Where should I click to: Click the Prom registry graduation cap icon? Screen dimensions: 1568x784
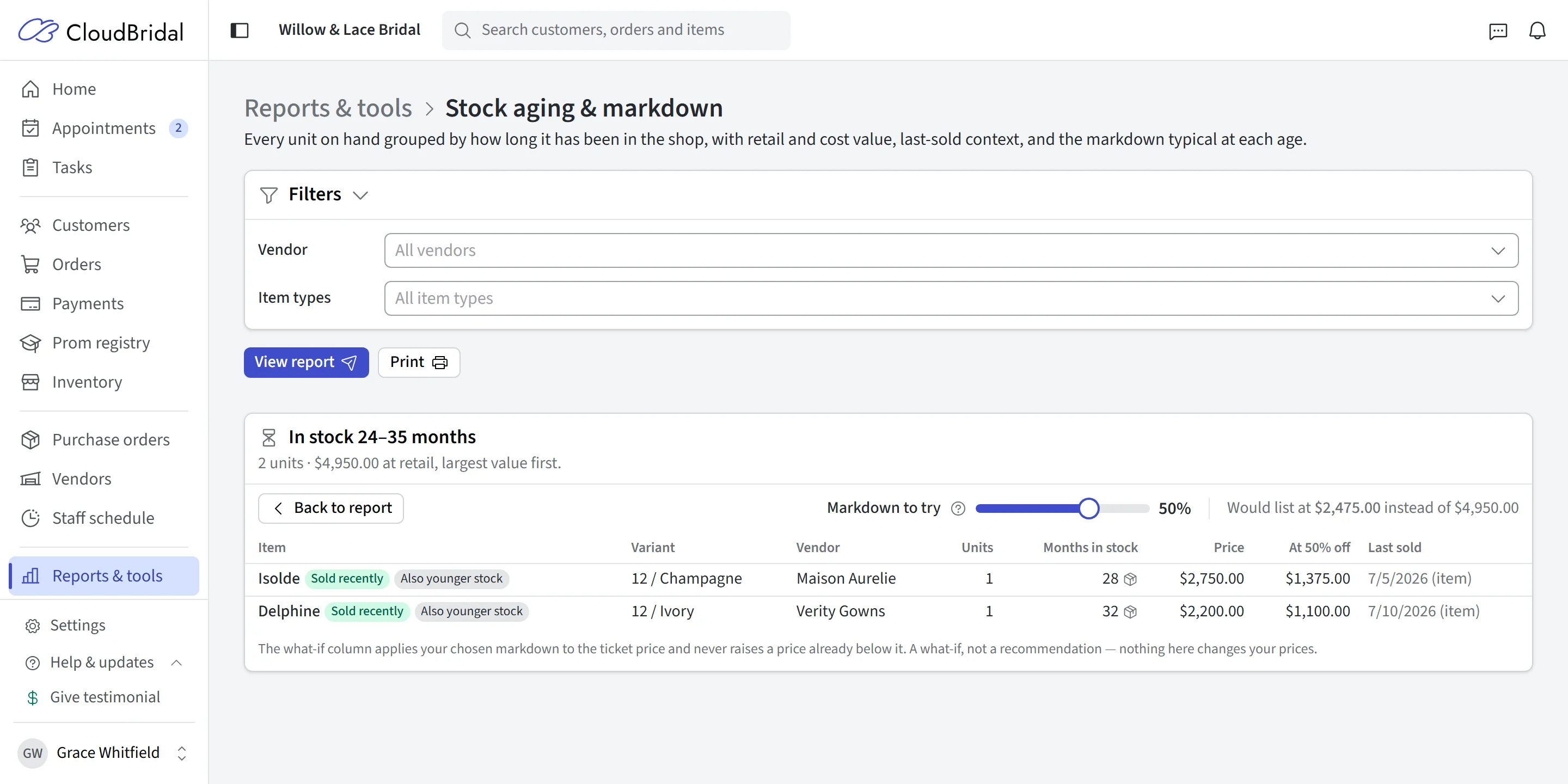tap(30, 342)
